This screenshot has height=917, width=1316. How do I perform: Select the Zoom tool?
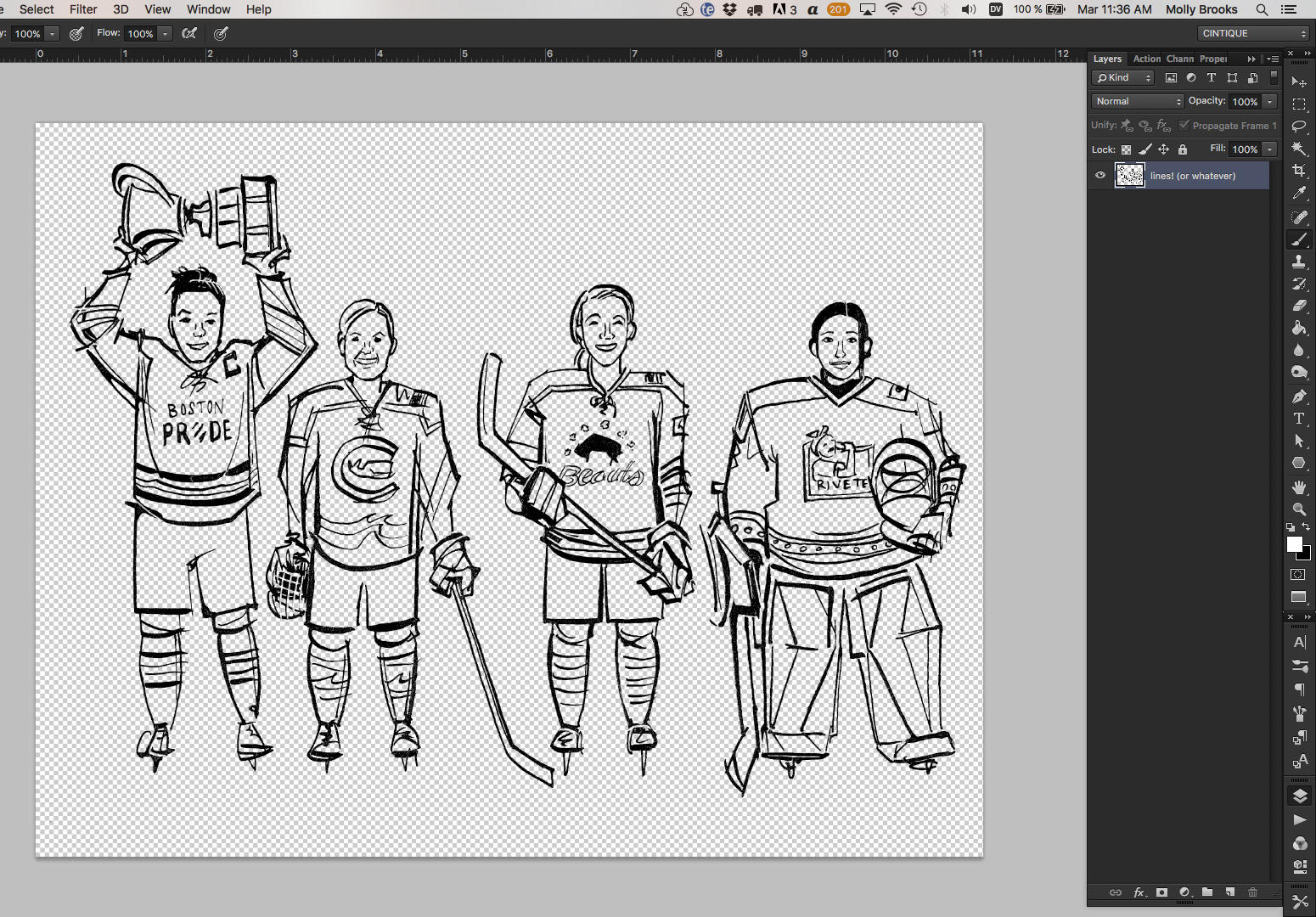[x=1299, y=509]
